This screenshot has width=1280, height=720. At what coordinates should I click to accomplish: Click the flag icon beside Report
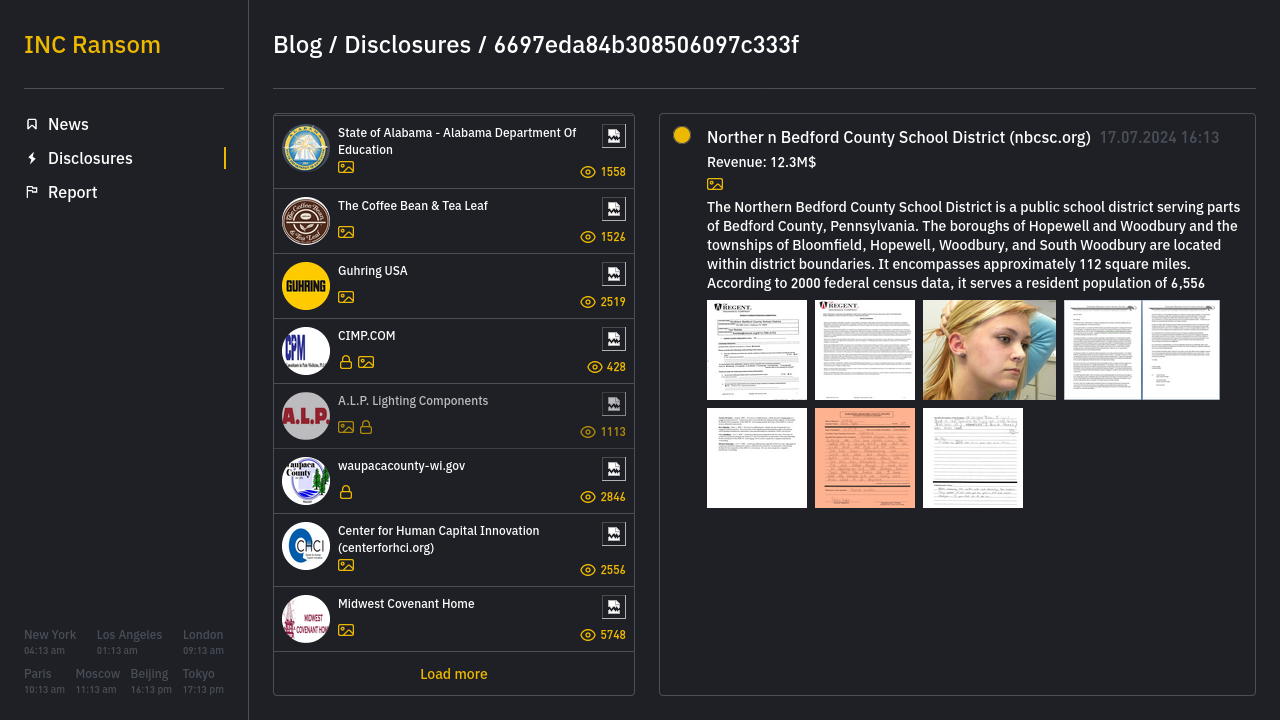tap(32, 192)
